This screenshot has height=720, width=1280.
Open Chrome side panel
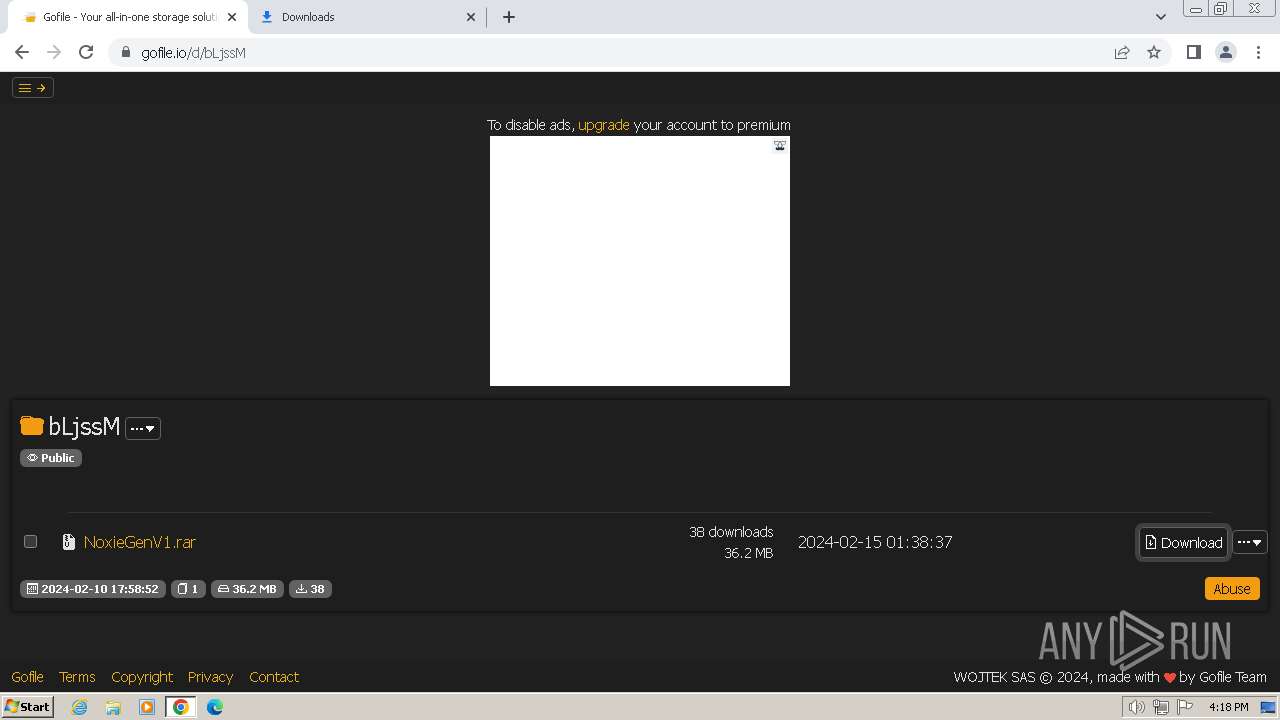click(1193, 52)
